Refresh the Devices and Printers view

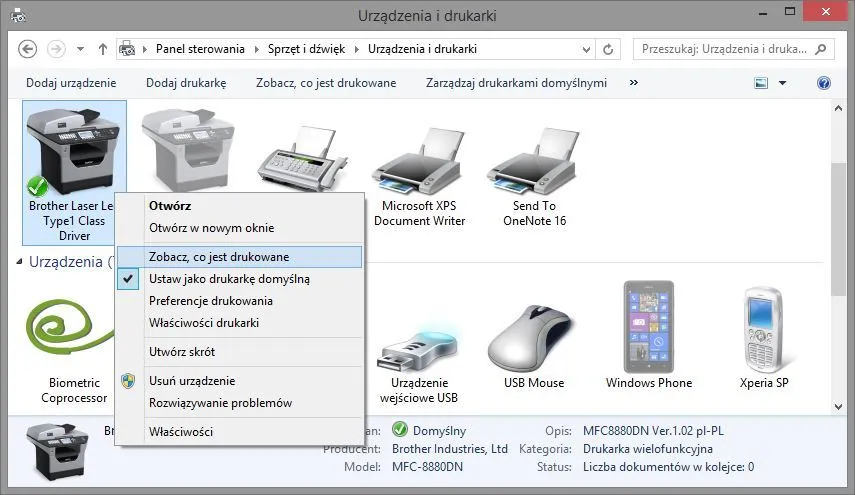click(x=608, y=50)
